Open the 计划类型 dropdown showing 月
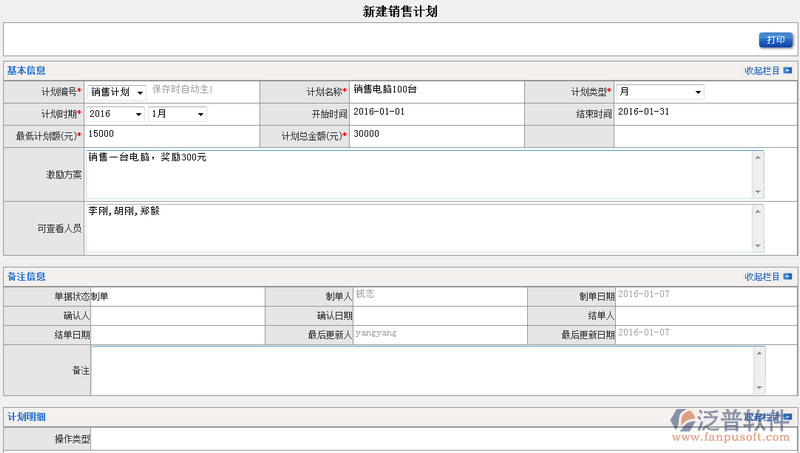Image resolution: width=800 pixels, height=453 pixels. [659, 92]
